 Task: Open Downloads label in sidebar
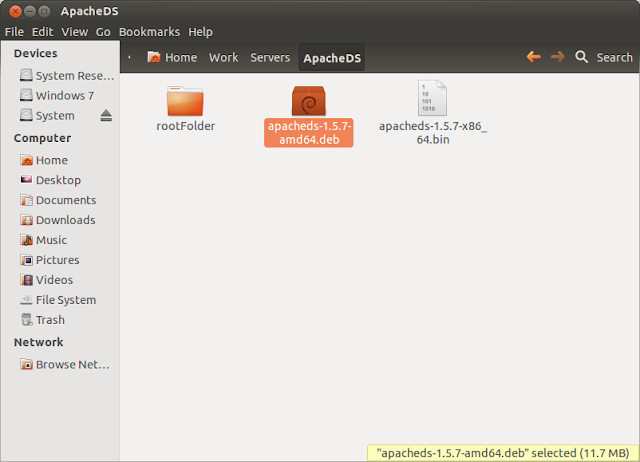tap(66, 220)
